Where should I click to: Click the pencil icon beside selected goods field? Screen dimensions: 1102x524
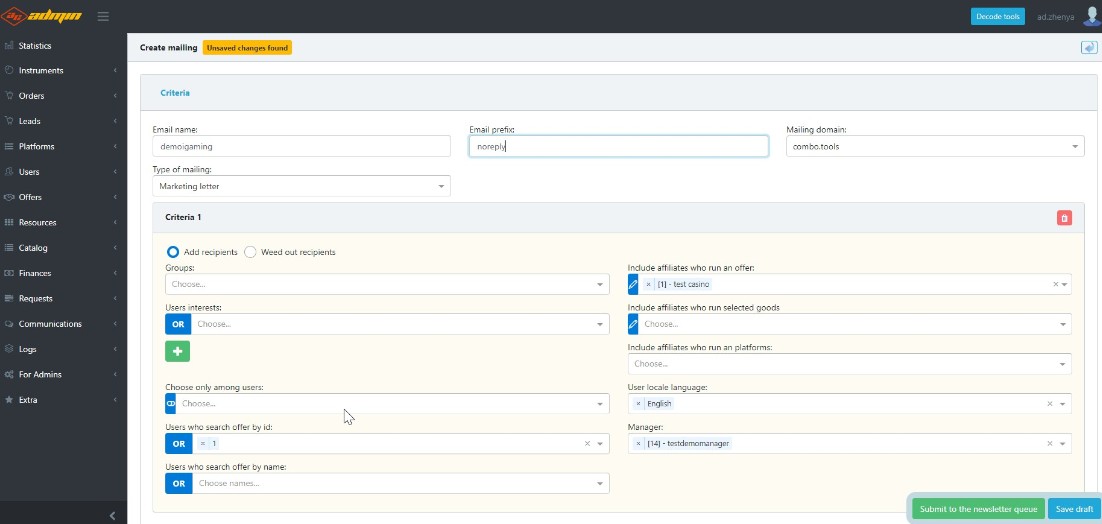point(633,324)
